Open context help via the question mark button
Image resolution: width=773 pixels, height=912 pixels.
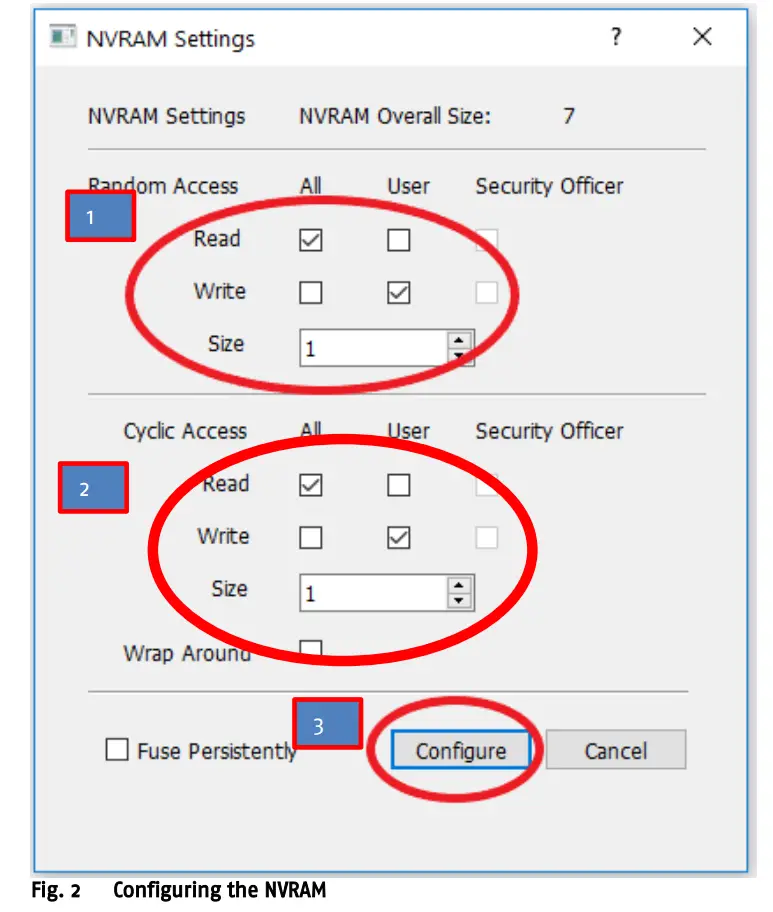click(x=616, y=37)
